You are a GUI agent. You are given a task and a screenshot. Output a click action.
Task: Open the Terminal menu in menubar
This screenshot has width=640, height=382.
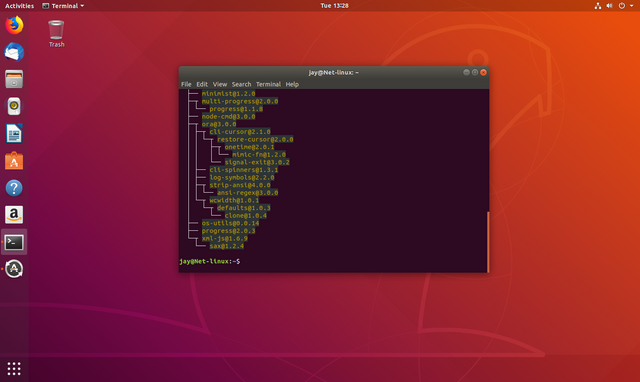click(x=268, y=84)
